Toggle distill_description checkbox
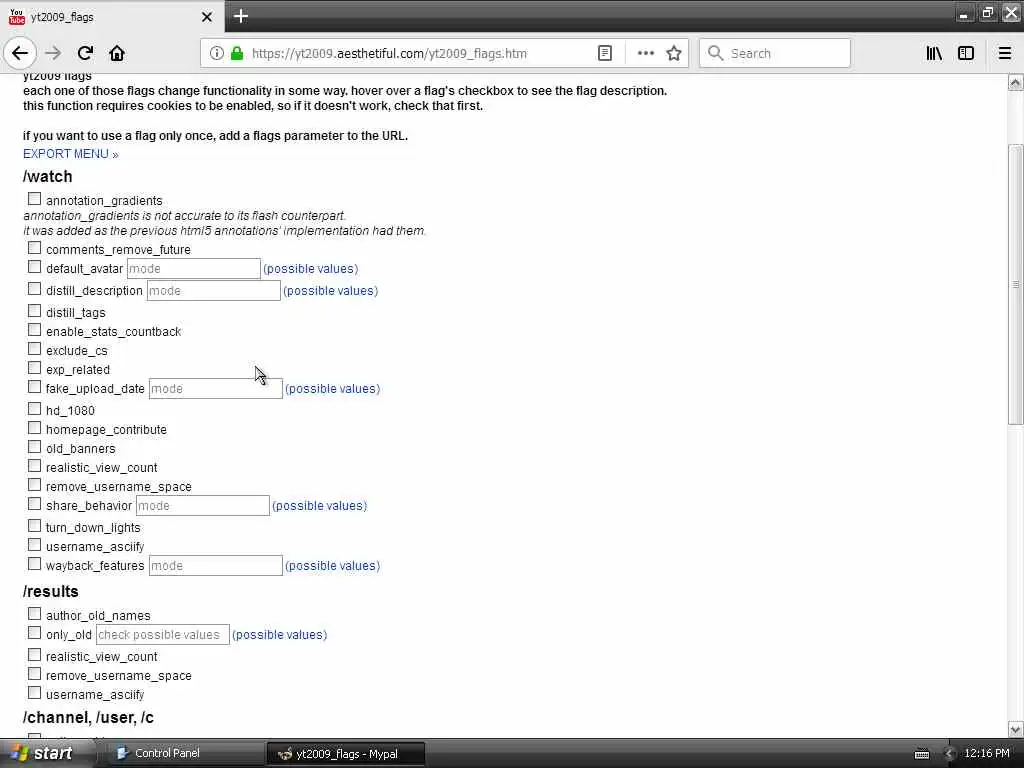The width and height of the screenshot is (1024, 768). 35,289
